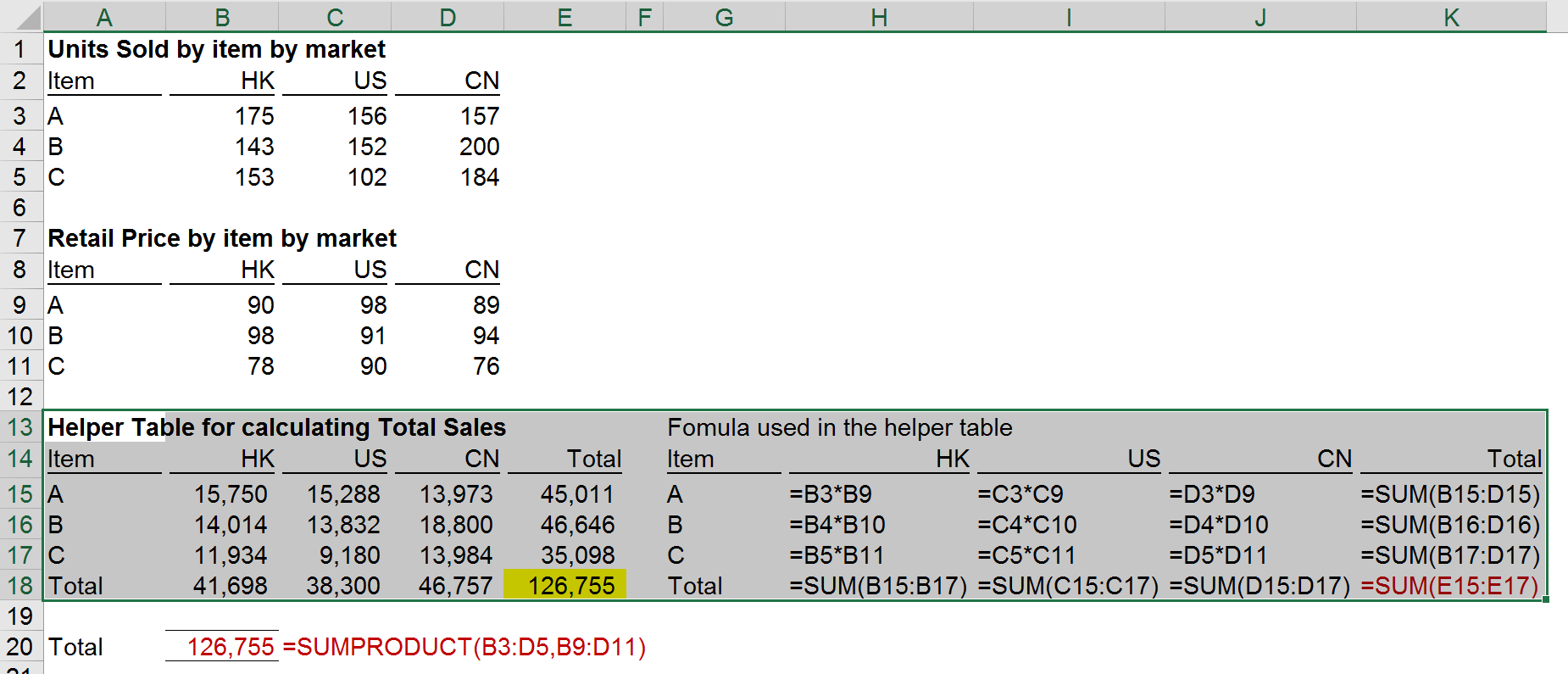Click row 13 header number
1568x674 pixels.
[20, 427]
